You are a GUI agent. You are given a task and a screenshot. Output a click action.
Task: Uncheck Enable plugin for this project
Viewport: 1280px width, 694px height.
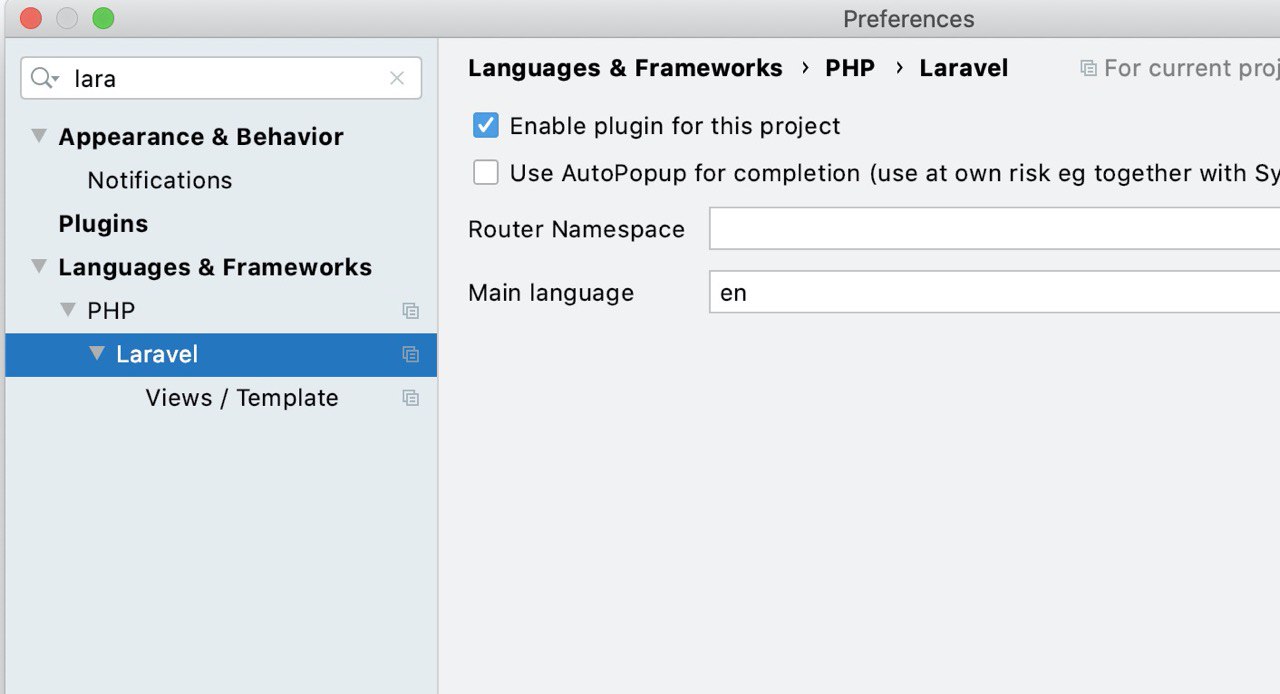click(x=486, y=126)
